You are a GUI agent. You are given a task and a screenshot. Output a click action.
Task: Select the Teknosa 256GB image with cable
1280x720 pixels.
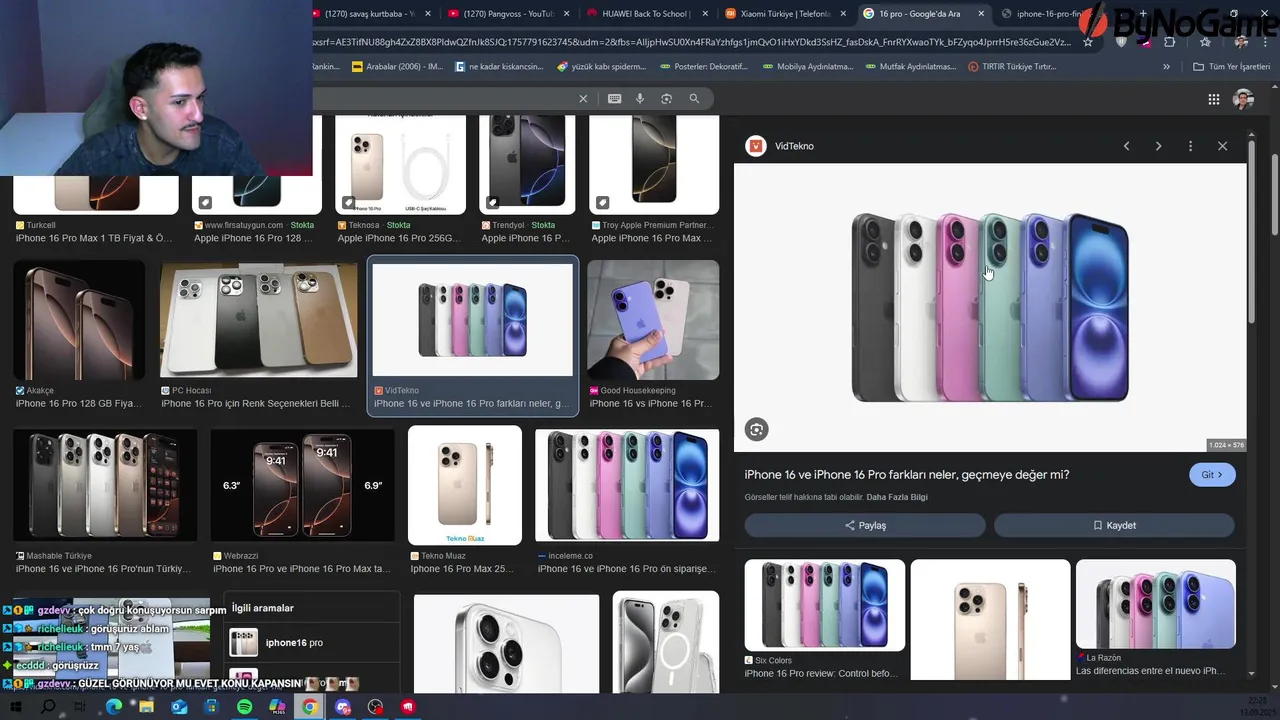pos(400,164)
